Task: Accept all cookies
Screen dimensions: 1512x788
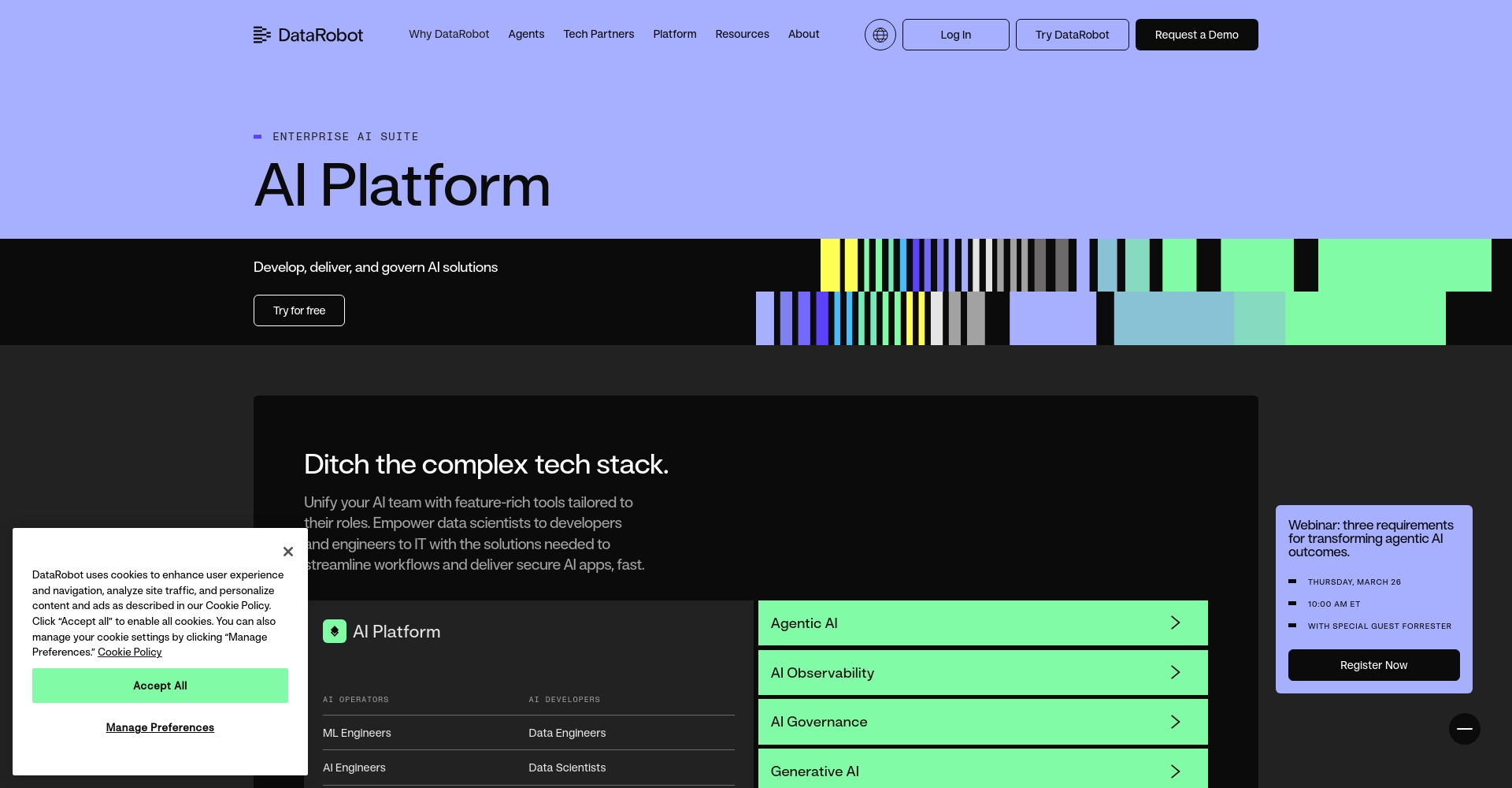Action: [160, 686]
